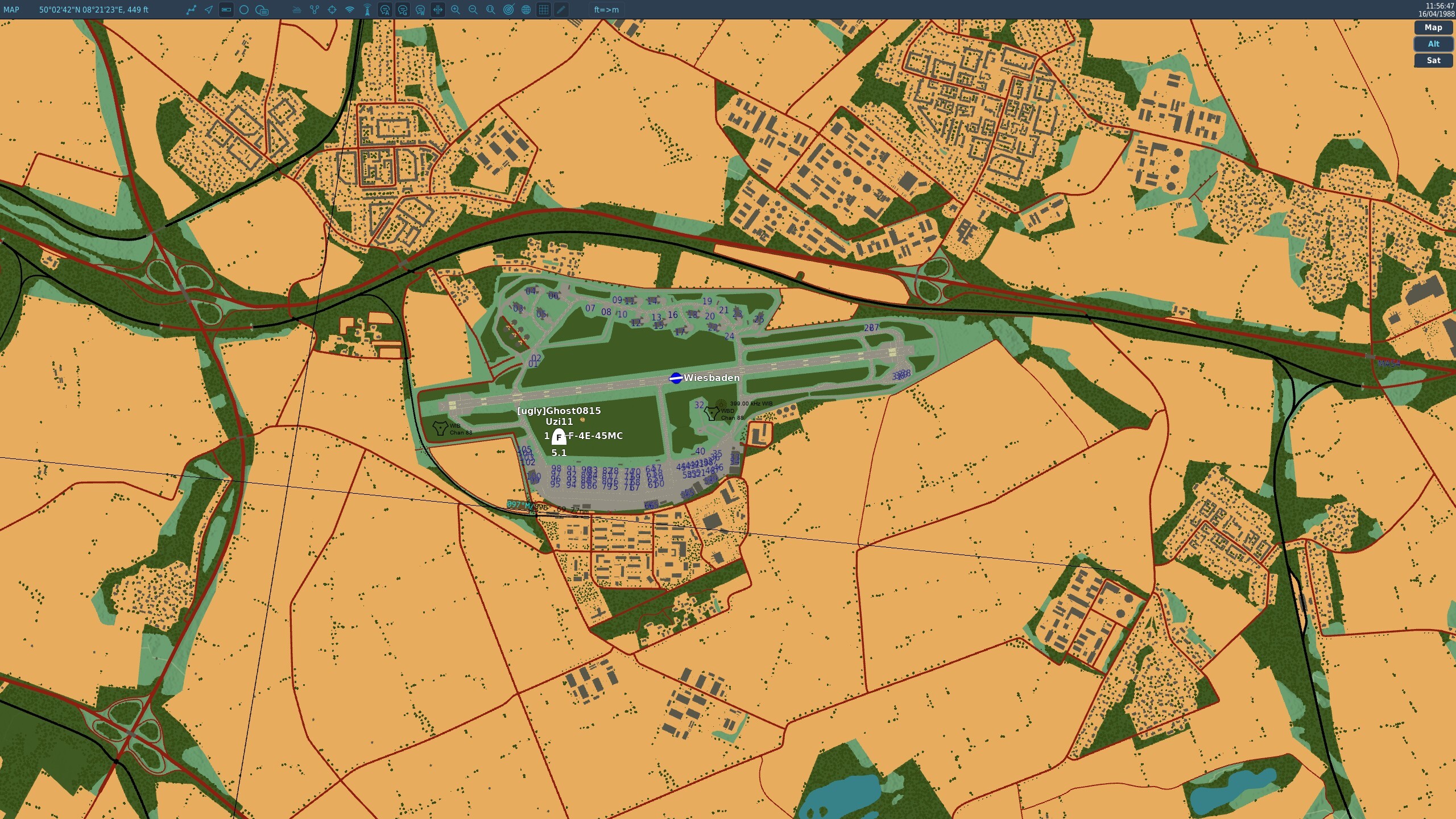
Task: Open the circle with text label tool
Action: 262,10
